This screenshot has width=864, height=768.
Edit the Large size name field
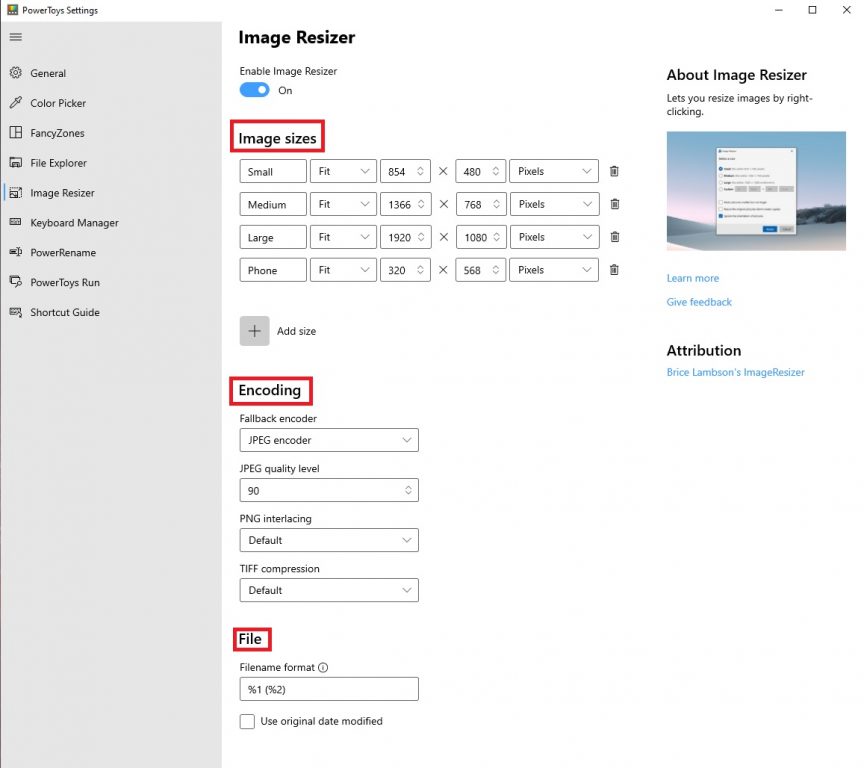tap(273, 237)
